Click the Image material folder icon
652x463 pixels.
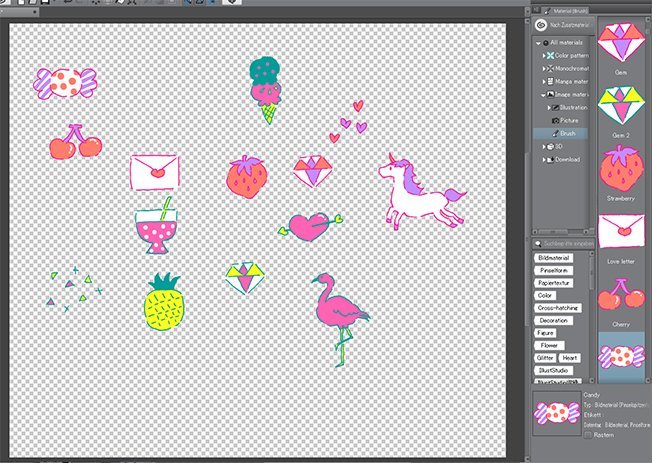tap(550, 95)
